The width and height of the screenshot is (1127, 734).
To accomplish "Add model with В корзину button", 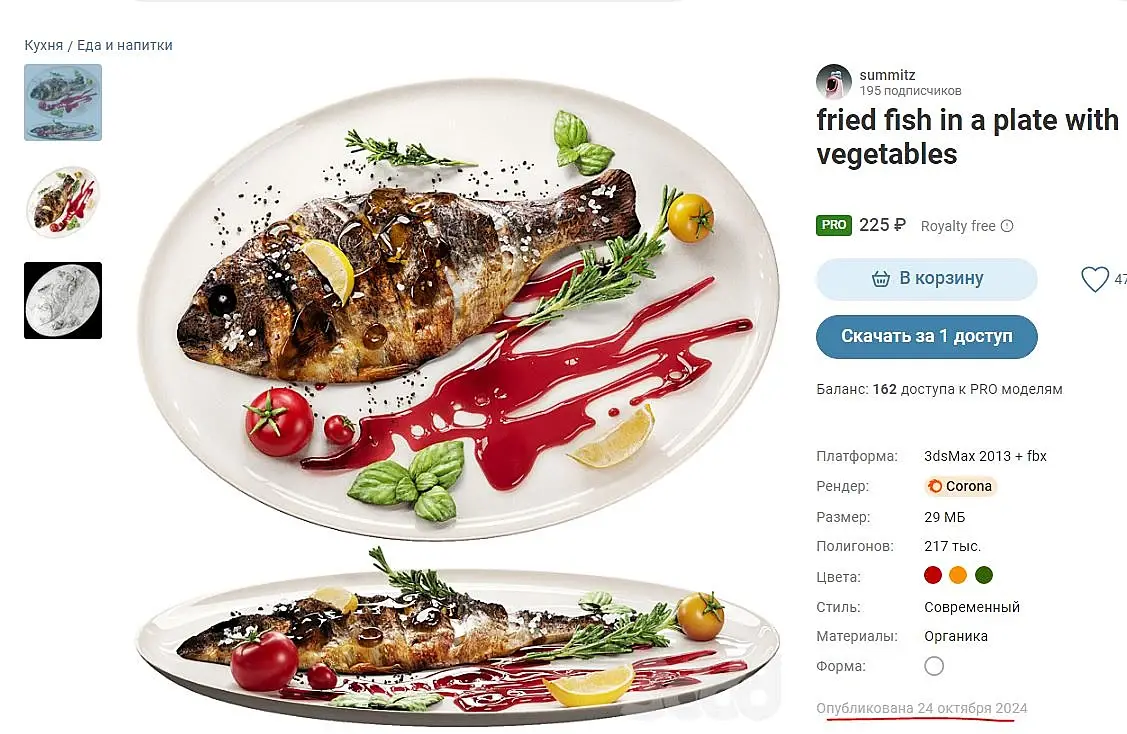I will click(x=926, y=279).
